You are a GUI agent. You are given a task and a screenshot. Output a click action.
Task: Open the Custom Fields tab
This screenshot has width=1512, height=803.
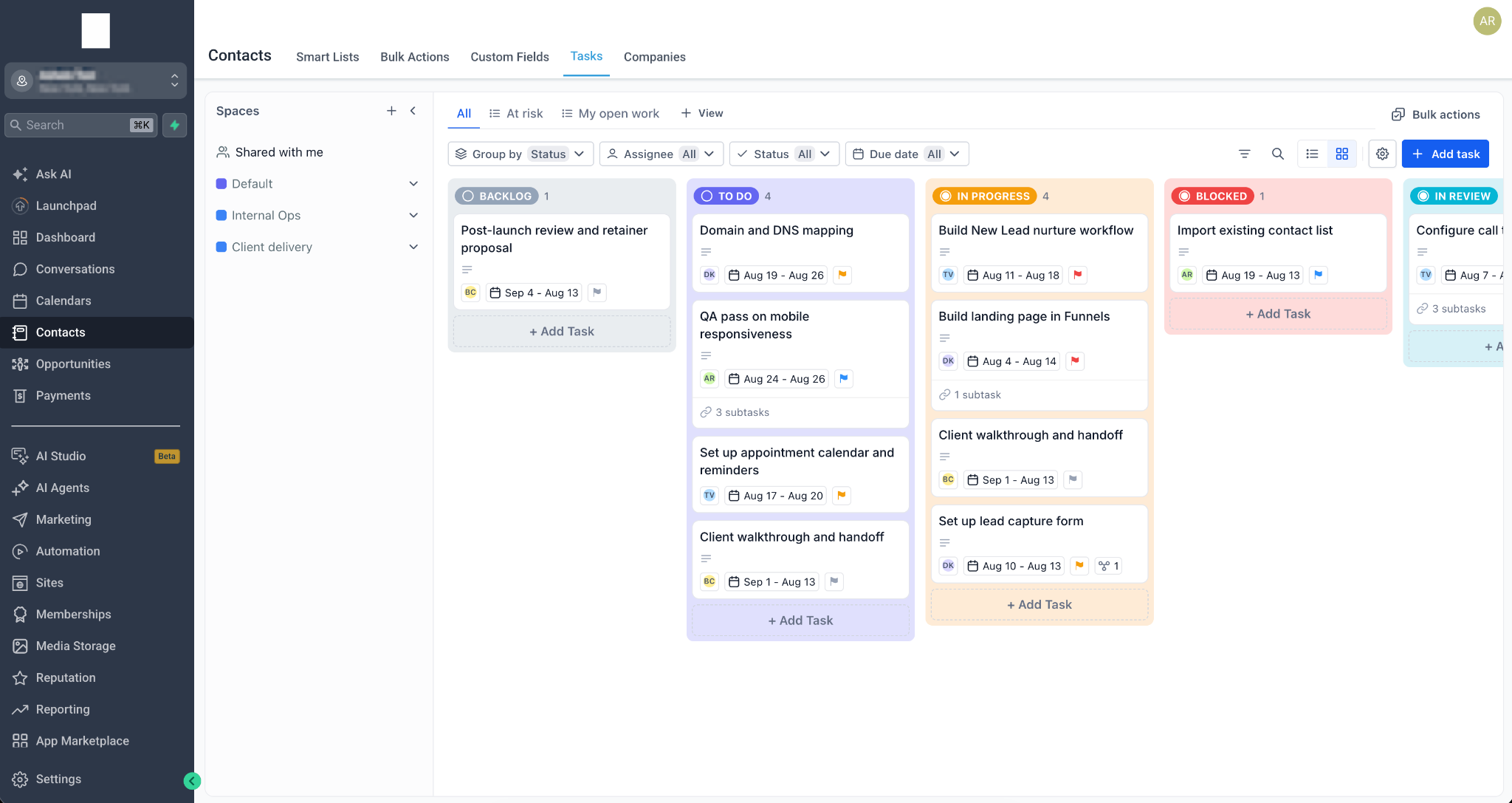510,57
